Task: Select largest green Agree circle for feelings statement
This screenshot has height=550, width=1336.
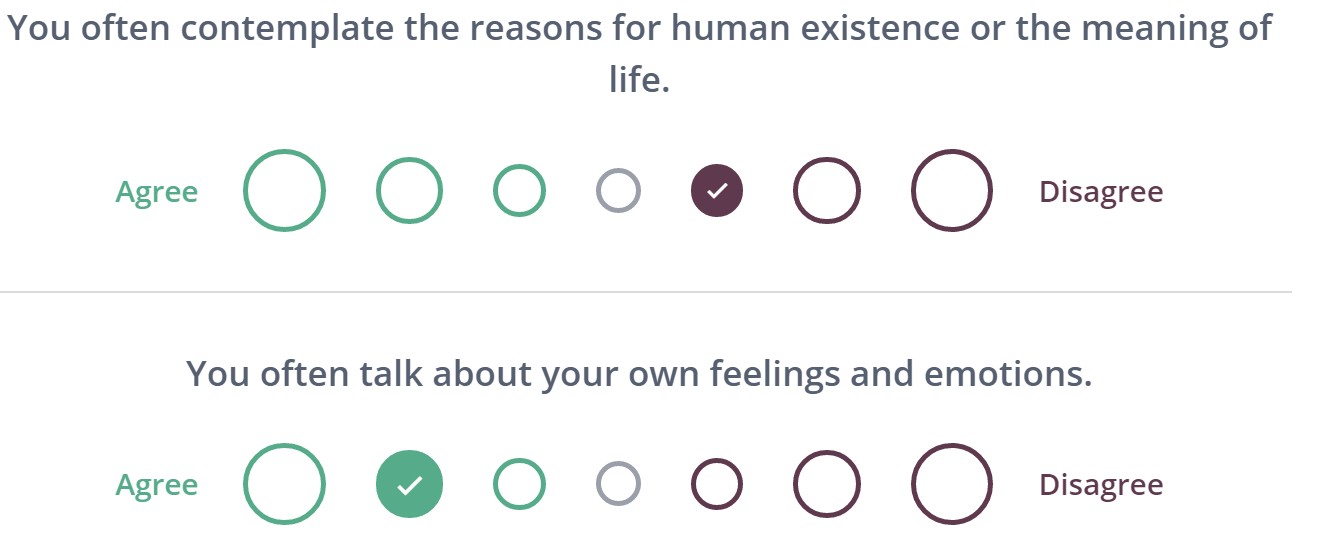Action: pos(285,484)
